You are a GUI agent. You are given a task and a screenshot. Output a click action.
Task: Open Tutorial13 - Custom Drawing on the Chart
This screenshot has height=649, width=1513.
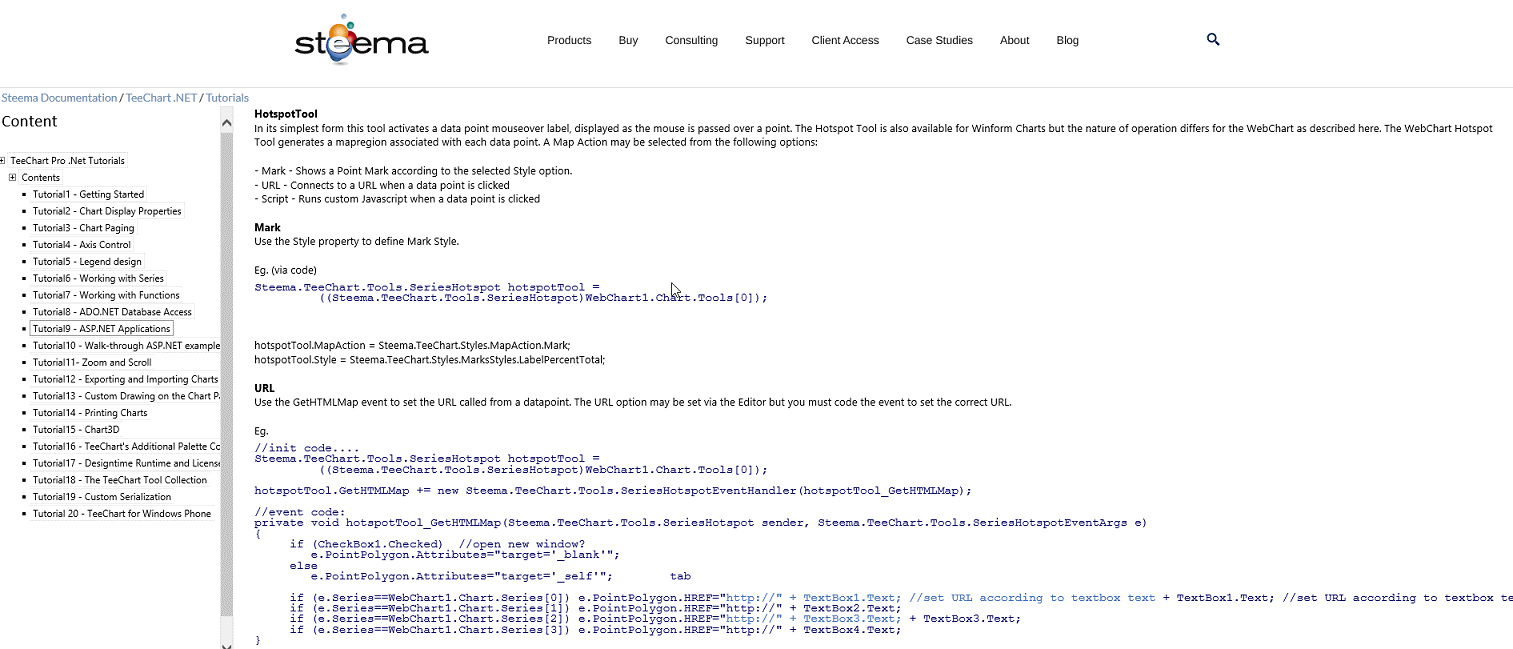coord(125,396)
